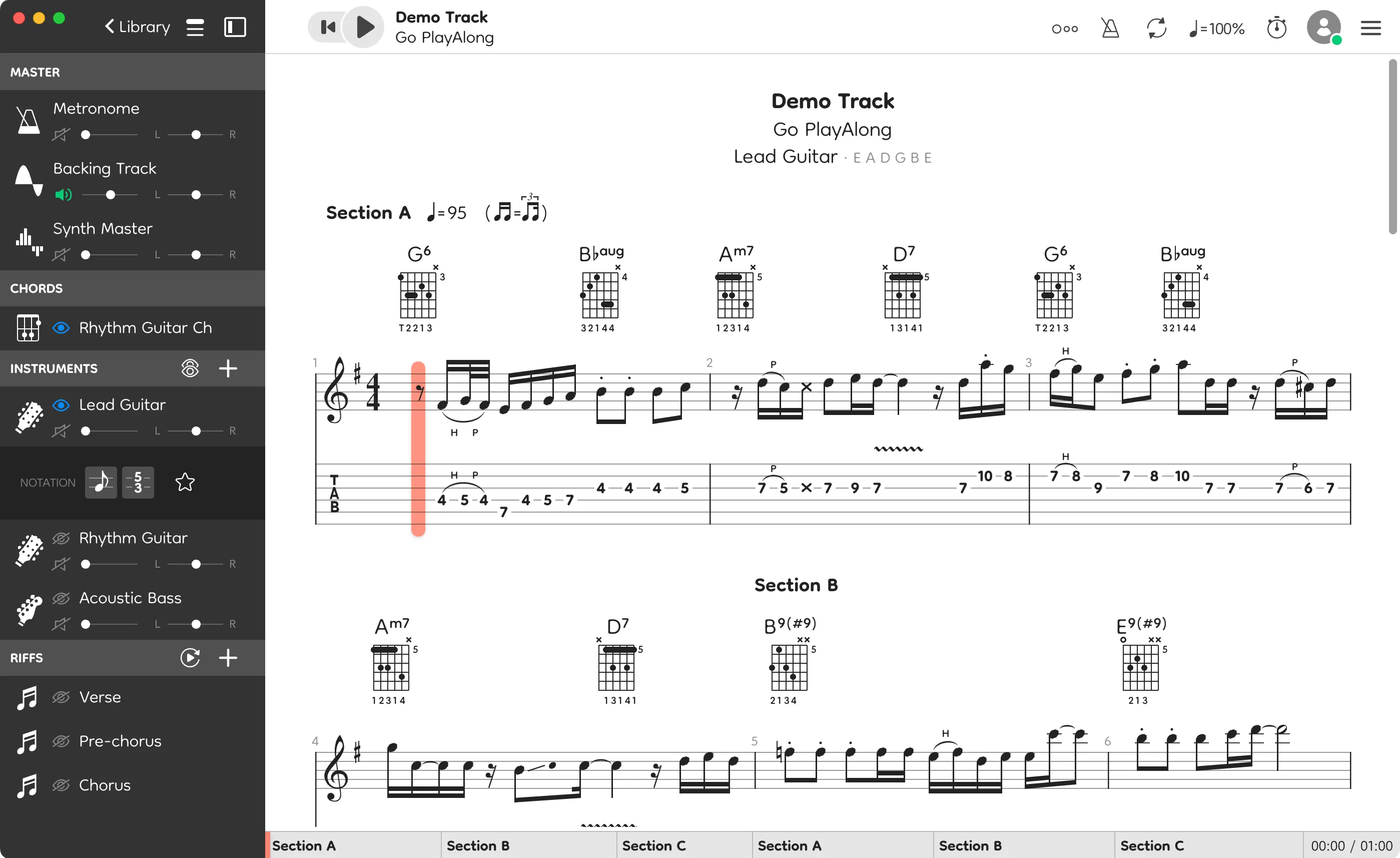Toggle the loop icon in top toolbar
Viewport: 1400px width, 858px height.
pyautogui.click(x=1156, y=28)
